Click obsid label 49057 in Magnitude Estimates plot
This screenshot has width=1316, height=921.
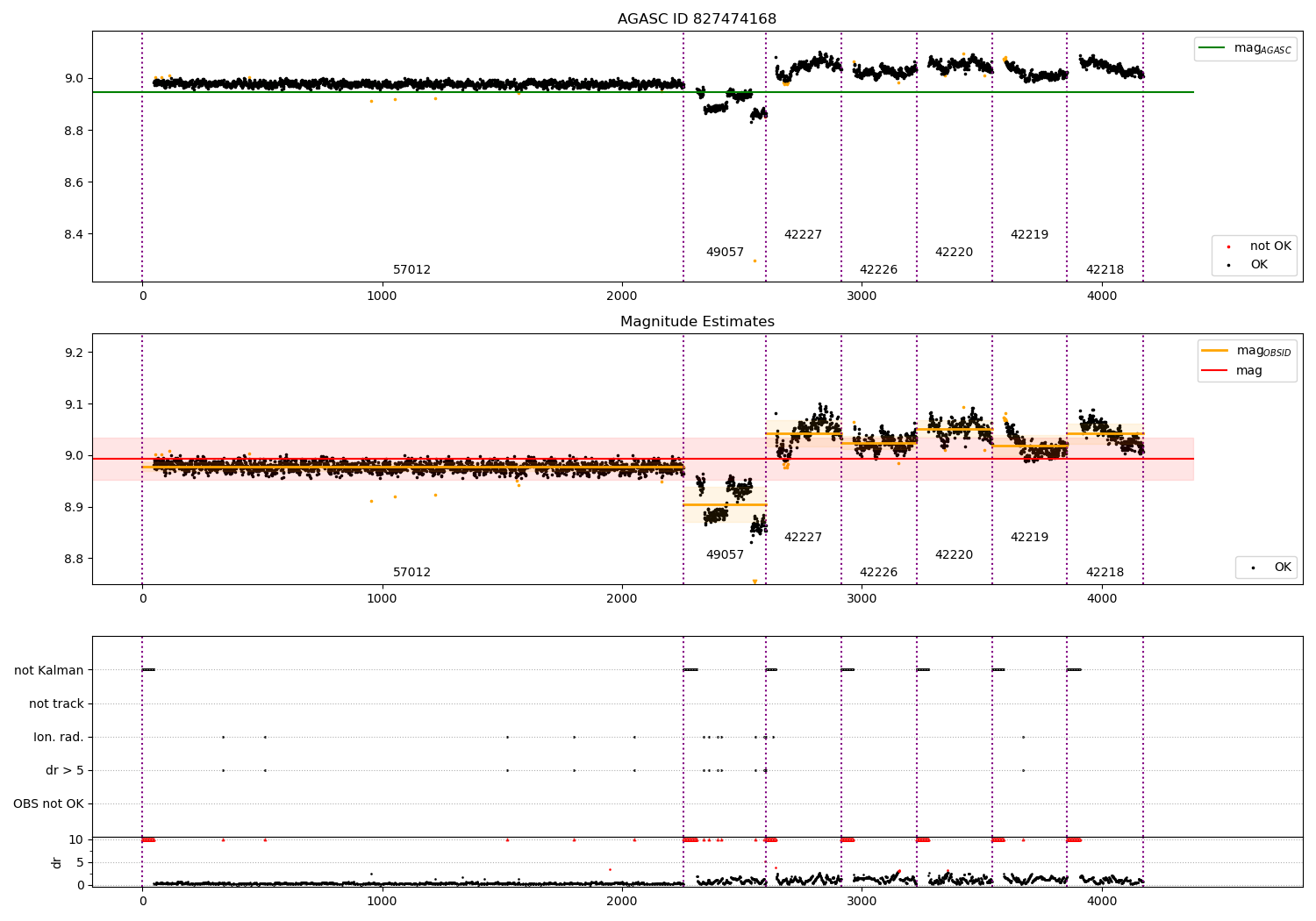[x=725, y=555]
